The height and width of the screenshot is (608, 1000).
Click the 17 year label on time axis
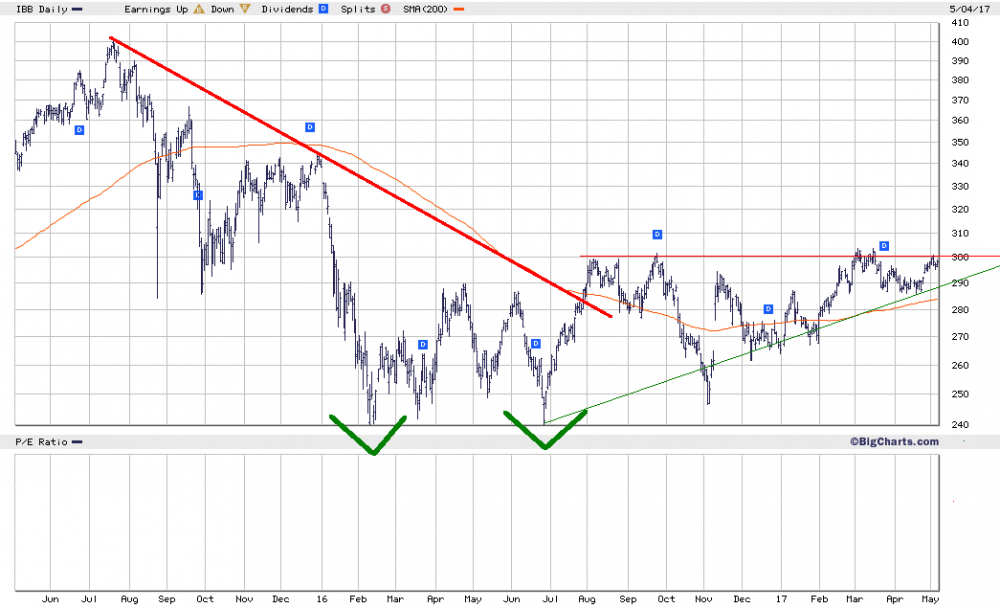tap(781, 599)
